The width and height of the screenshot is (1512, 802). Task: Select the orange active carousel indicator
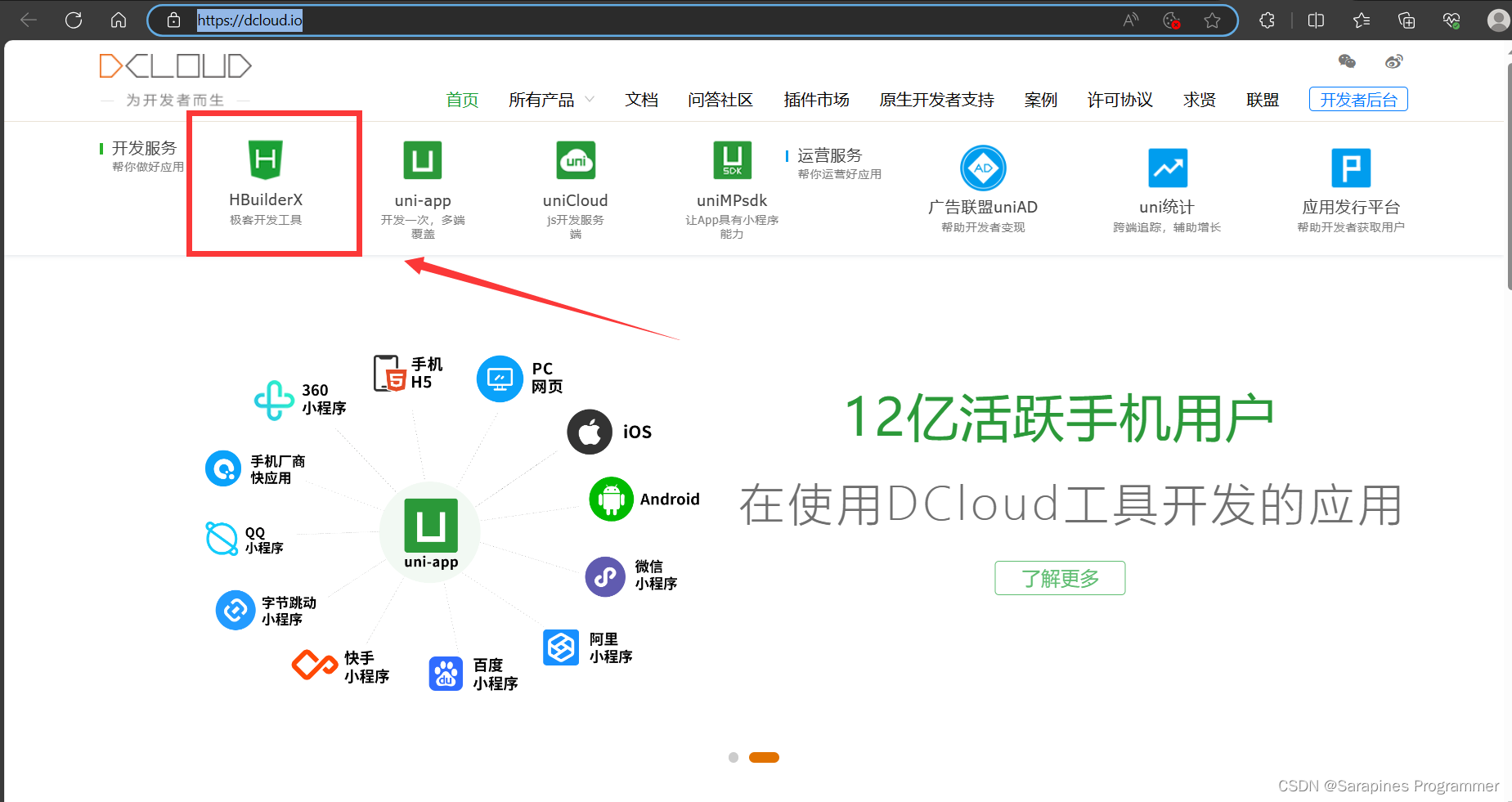(x=764, y=758)
